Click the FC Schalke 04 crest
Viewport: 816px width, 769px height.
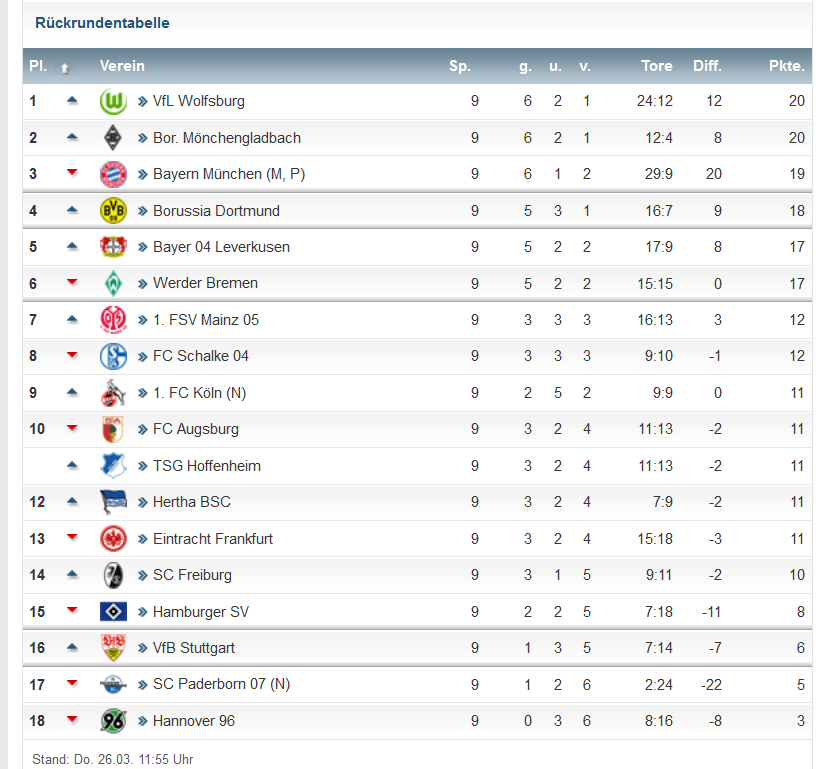point(113,356)
